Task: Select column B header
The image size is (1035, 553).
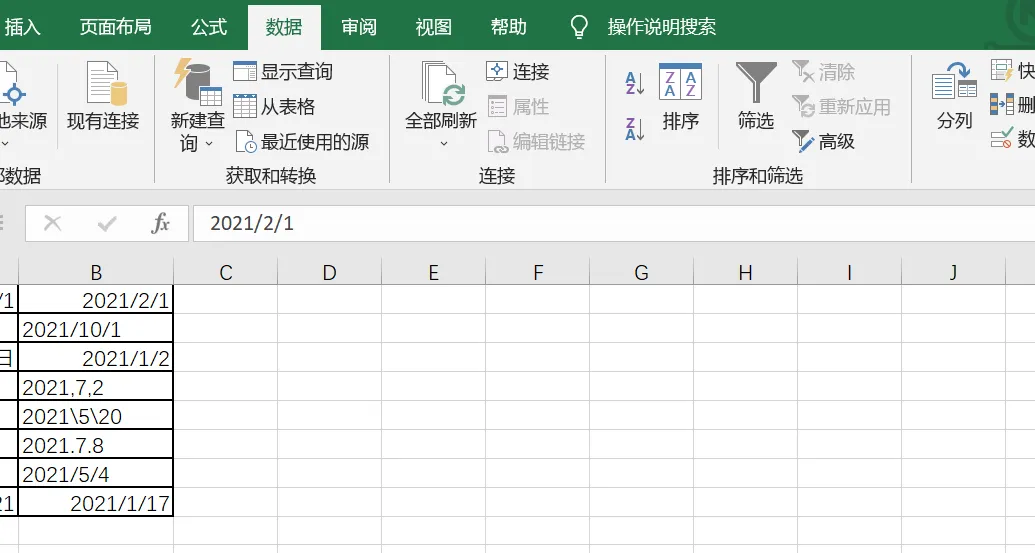Action: 96,272
